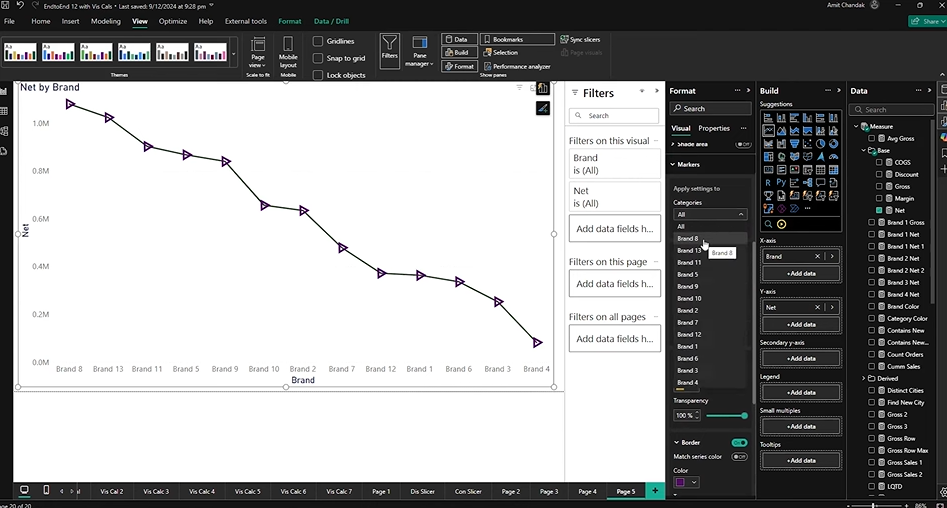Viewport: 947px width, 508px height.
Task: Remove Brand from the X-axis well
Action: [817, 257]
